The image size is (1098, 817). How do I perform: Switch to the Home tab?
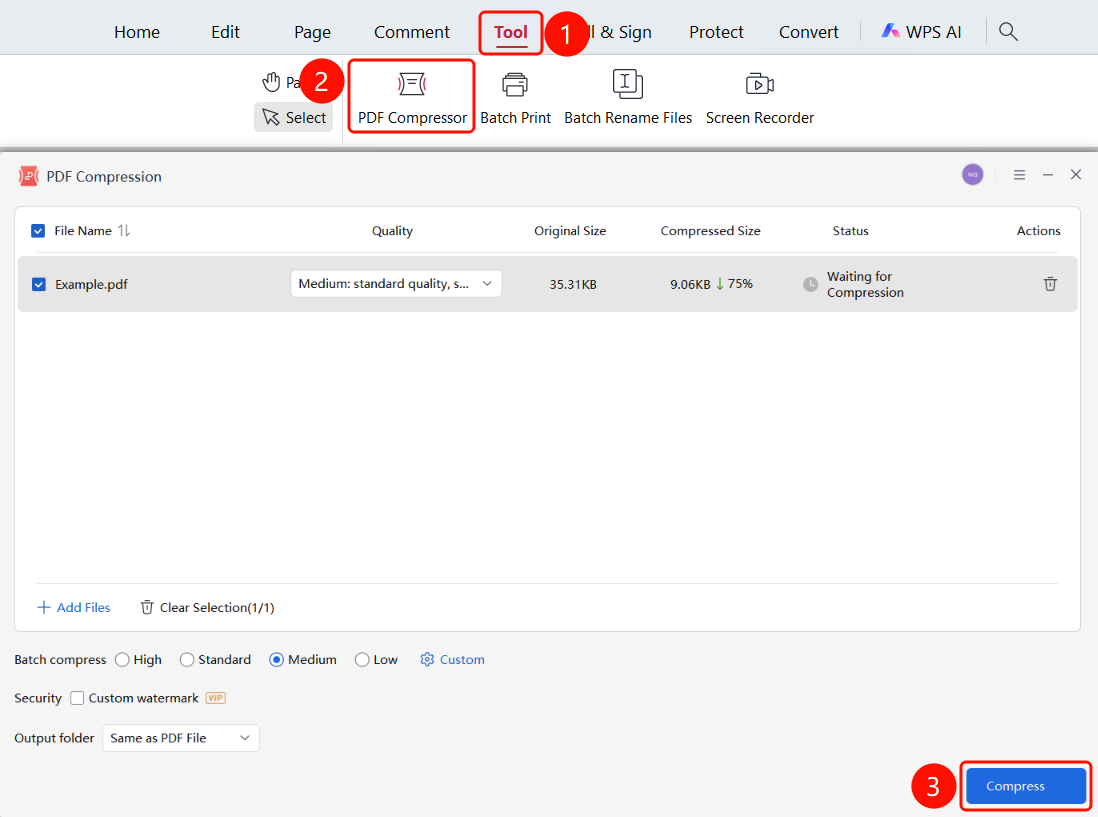[x=137, y=32]
